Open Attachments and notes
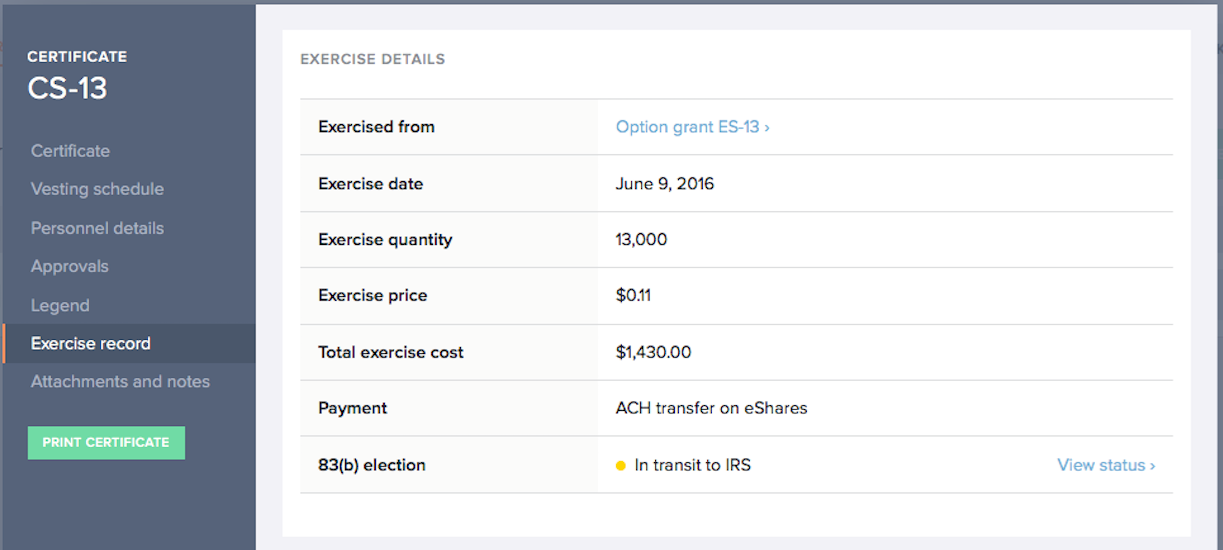This screenshot has height=550, width=1223. pos(120,381)
